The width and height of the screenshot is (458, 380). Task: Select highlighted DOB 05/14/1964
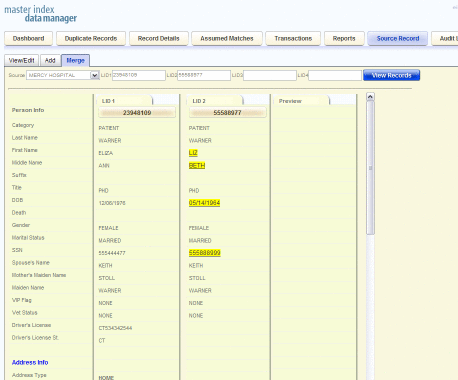[204, 203]
